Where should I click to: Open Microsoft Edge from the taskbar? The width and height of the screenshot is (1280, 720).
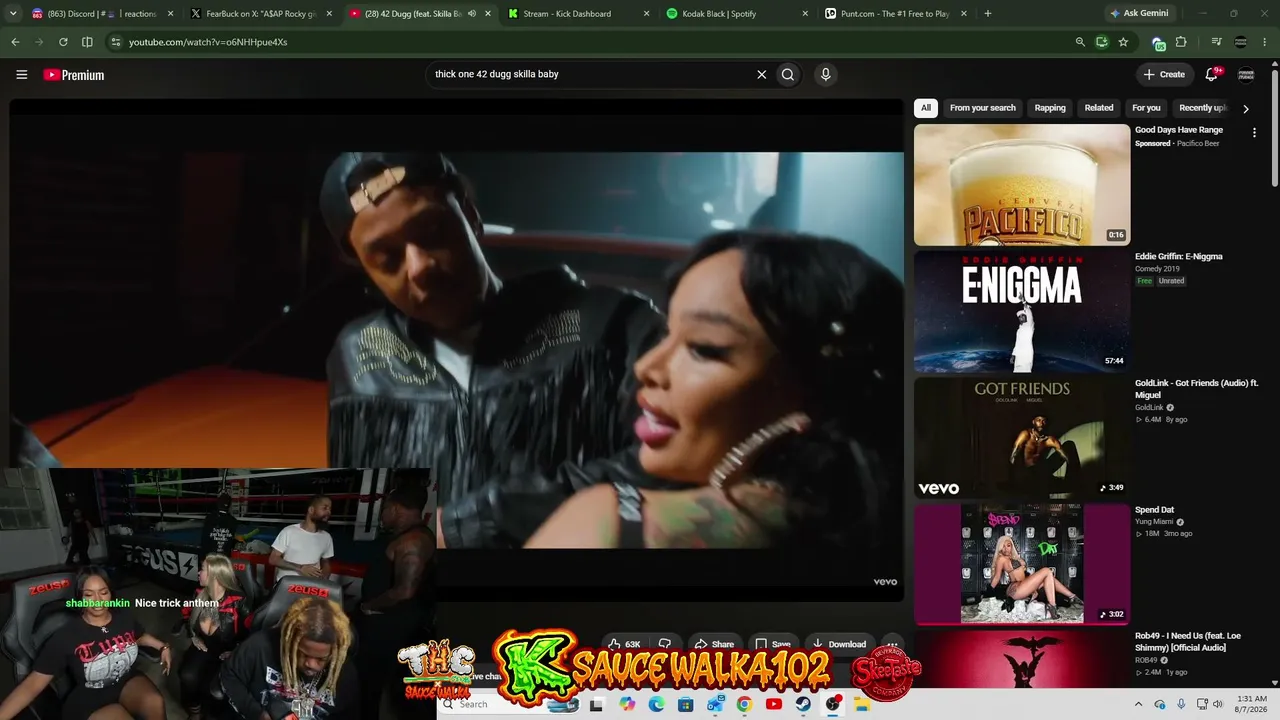(x=656, y=704)
